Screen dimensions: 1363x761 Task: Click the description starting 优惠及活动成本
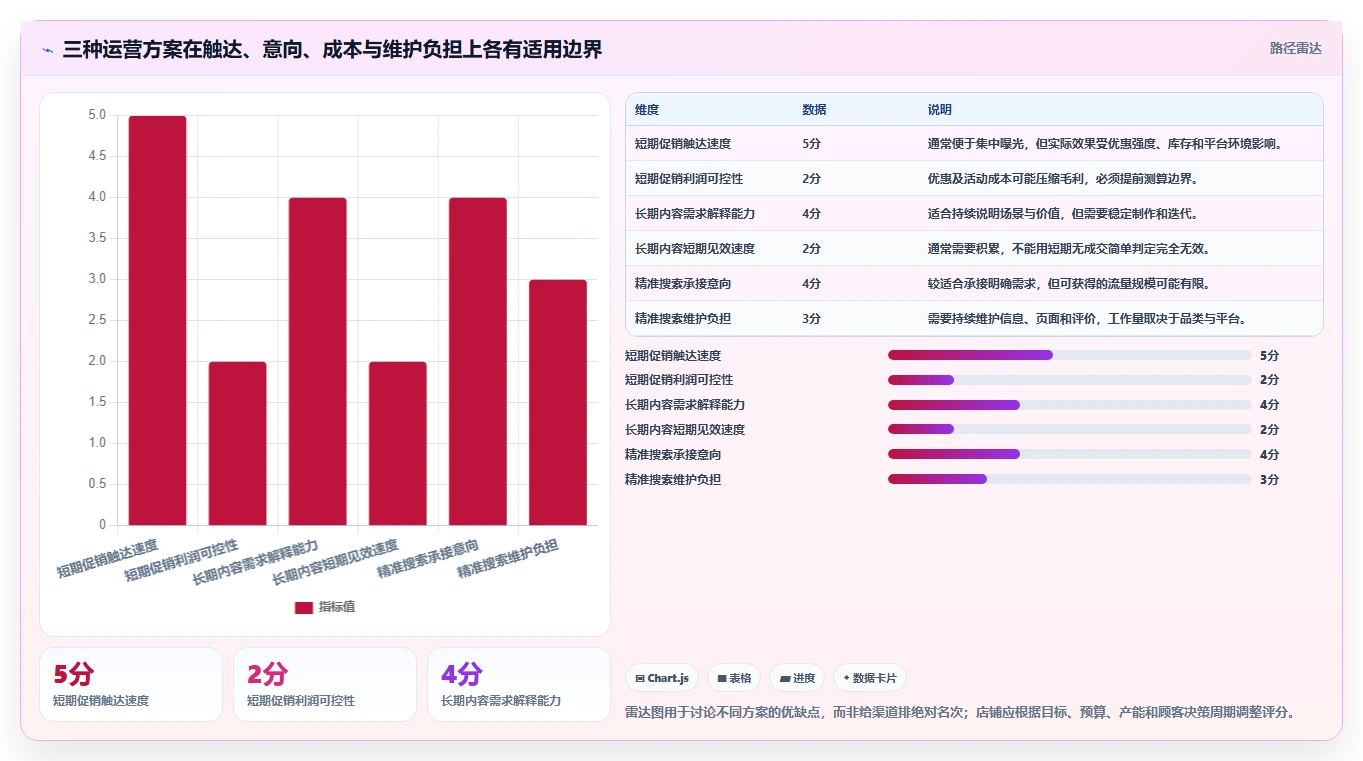coord(1063,178)
